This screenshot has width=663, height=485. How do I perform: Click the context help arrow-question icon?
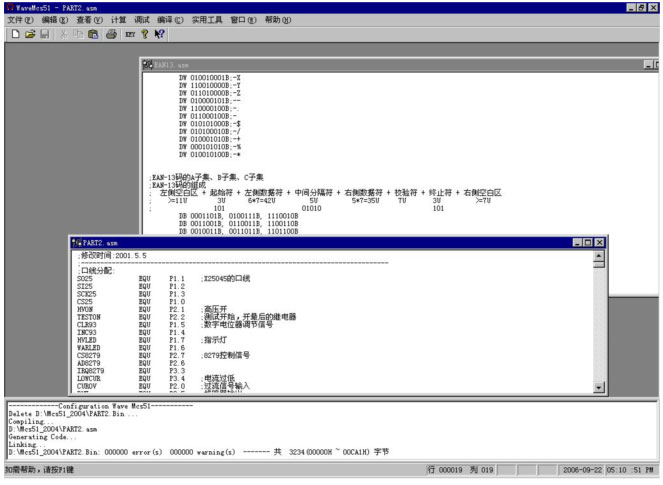pos(160,33)
